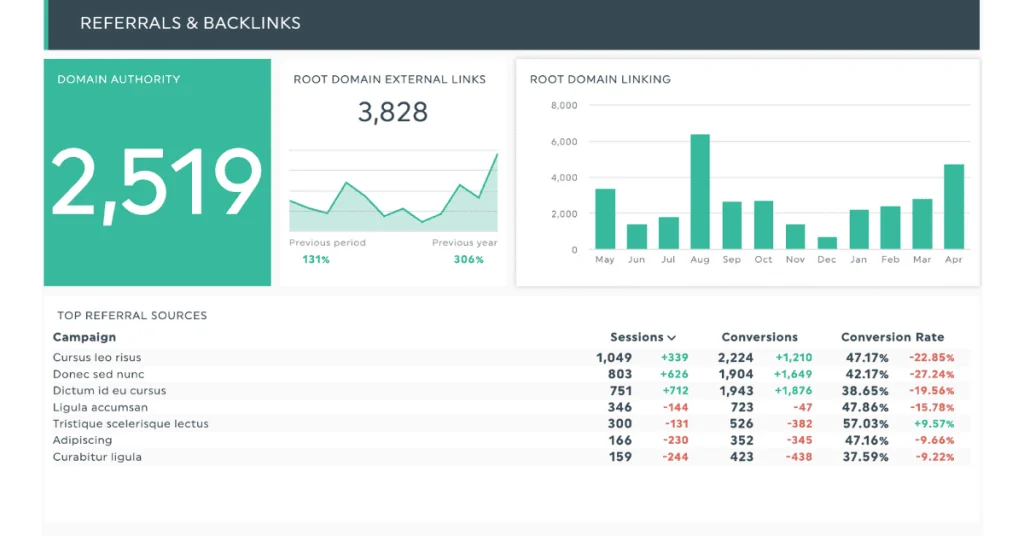Click the April bar in chart
This screenshot has height=536, width=1024.
[953, 207]
